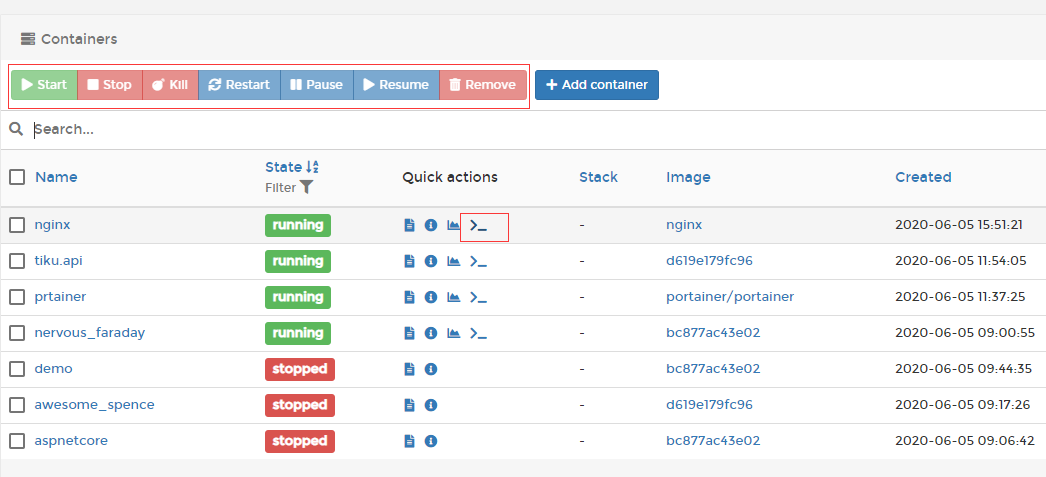Sort by the Image column header

point(688,177)
